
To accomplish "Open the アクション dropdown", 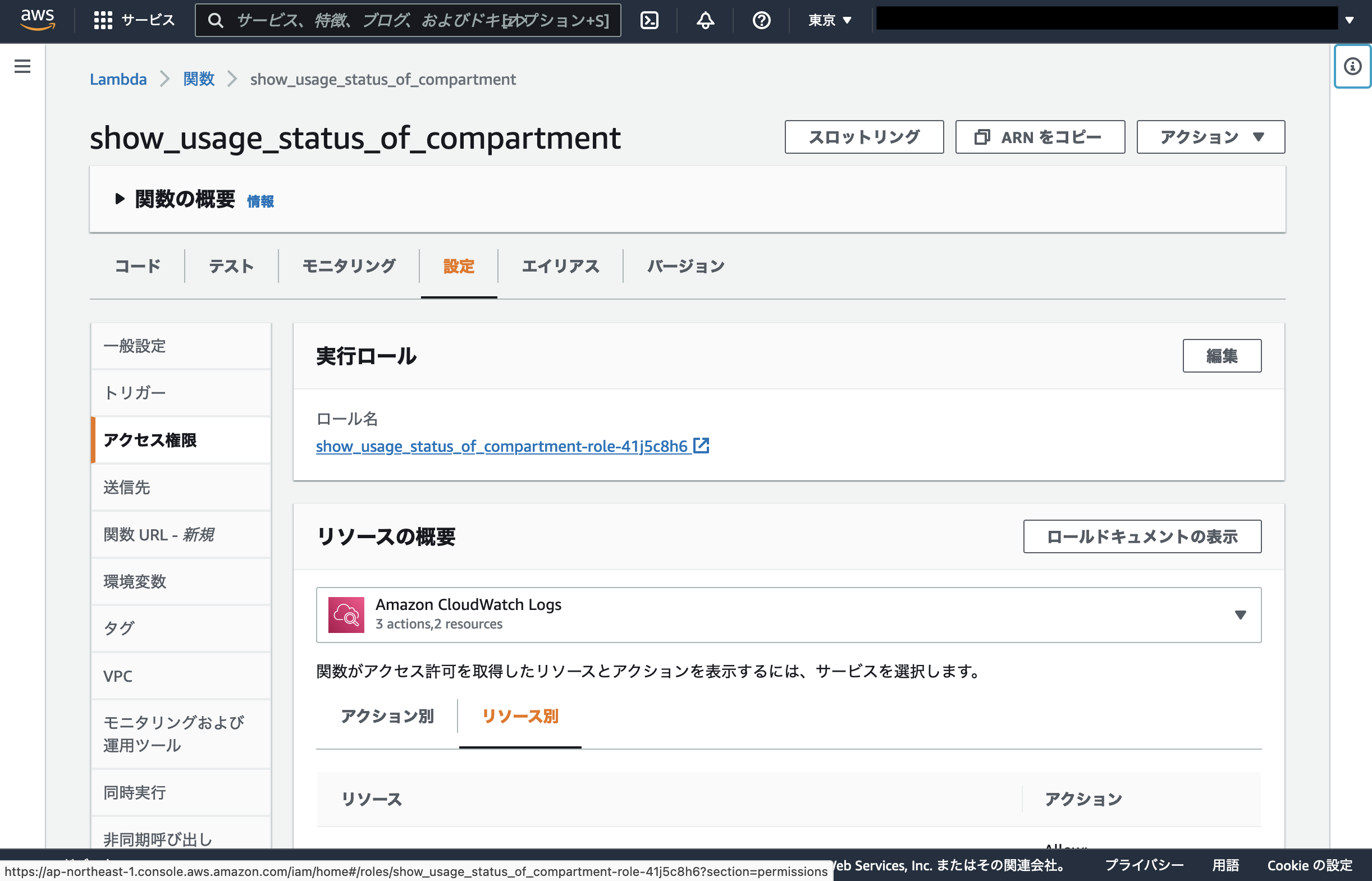I will pos(1210,137).
